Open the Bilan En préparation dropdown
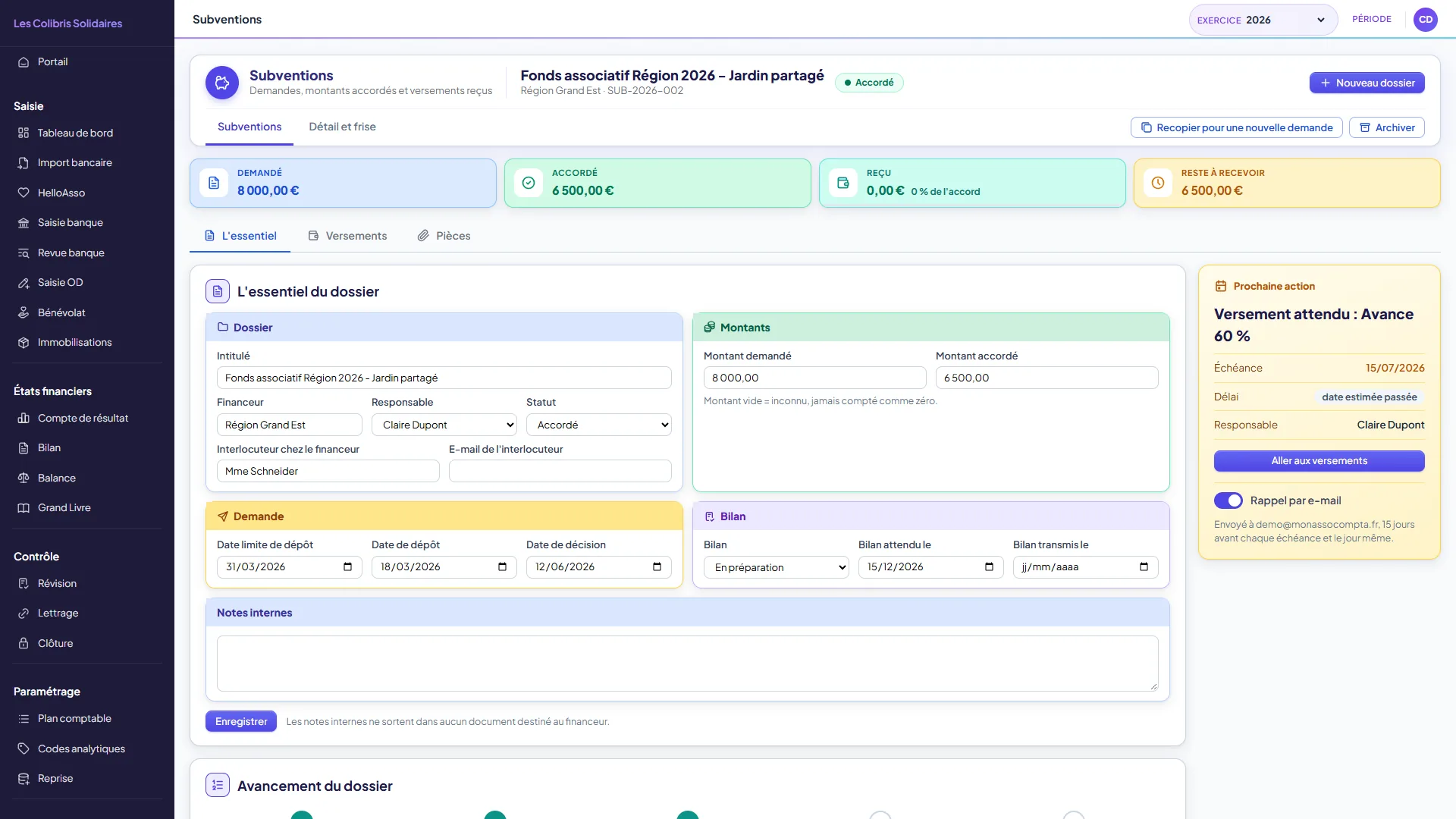 pyautogui.click(x=777, y=567)
